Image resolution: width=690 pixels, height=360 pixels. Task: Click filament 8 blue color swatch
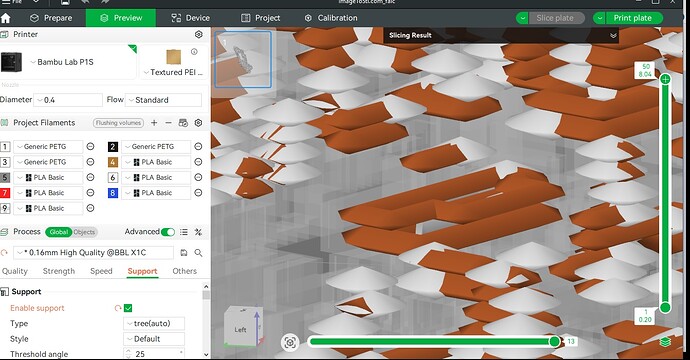113,193
